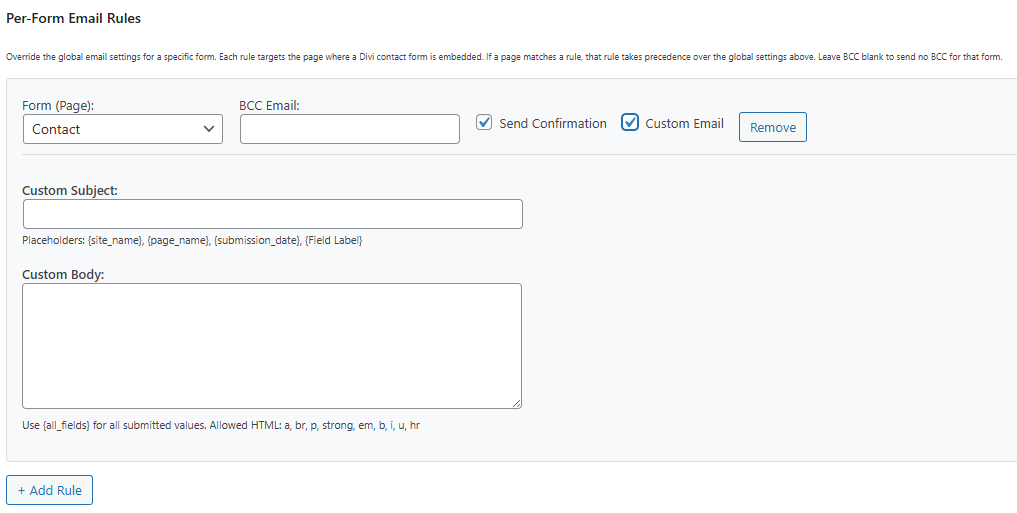Click the {all_fields} allowed HTML hint text
The width and height of the screenshot is (1017, 513).
(x=221, y=426)
